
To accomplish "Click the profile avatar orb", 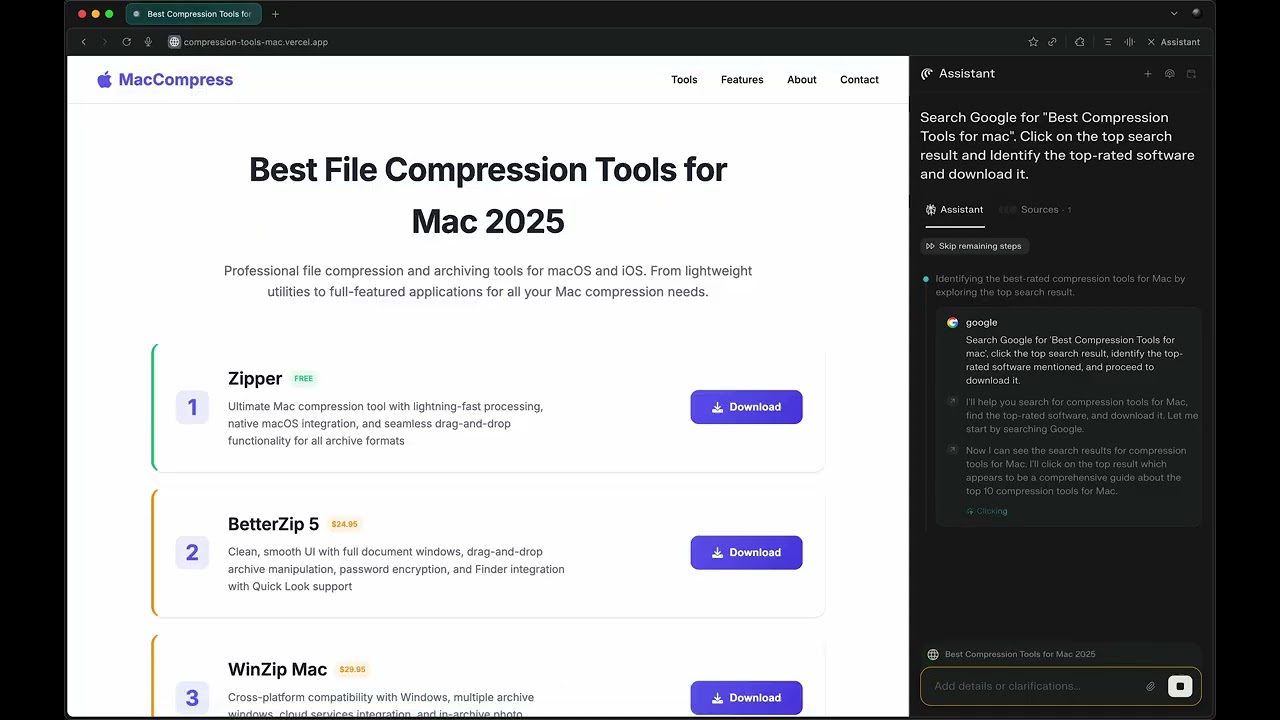I will (1197, 13).
